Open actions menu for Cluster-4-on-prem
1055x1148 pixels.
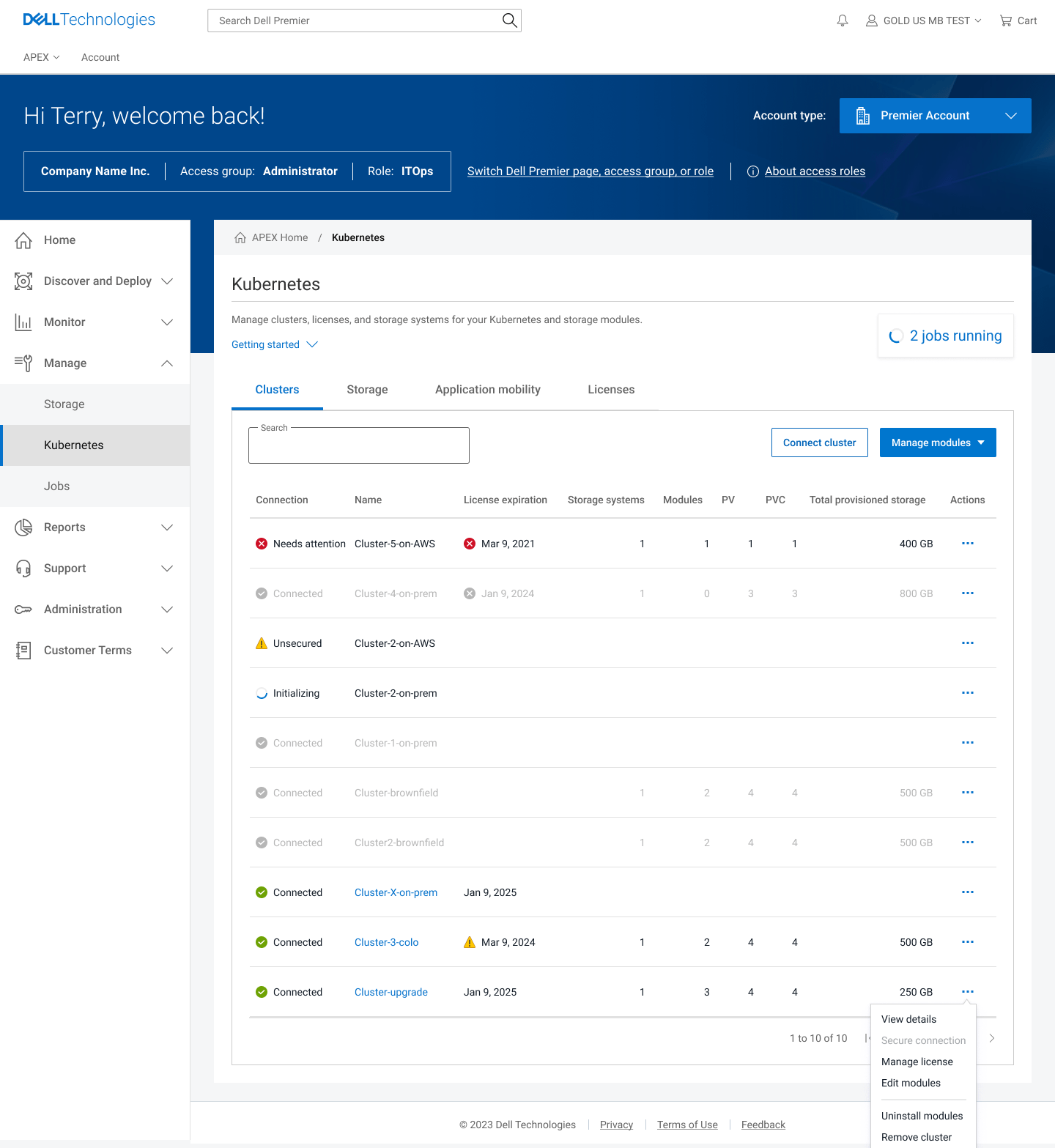tap(968, 593)
